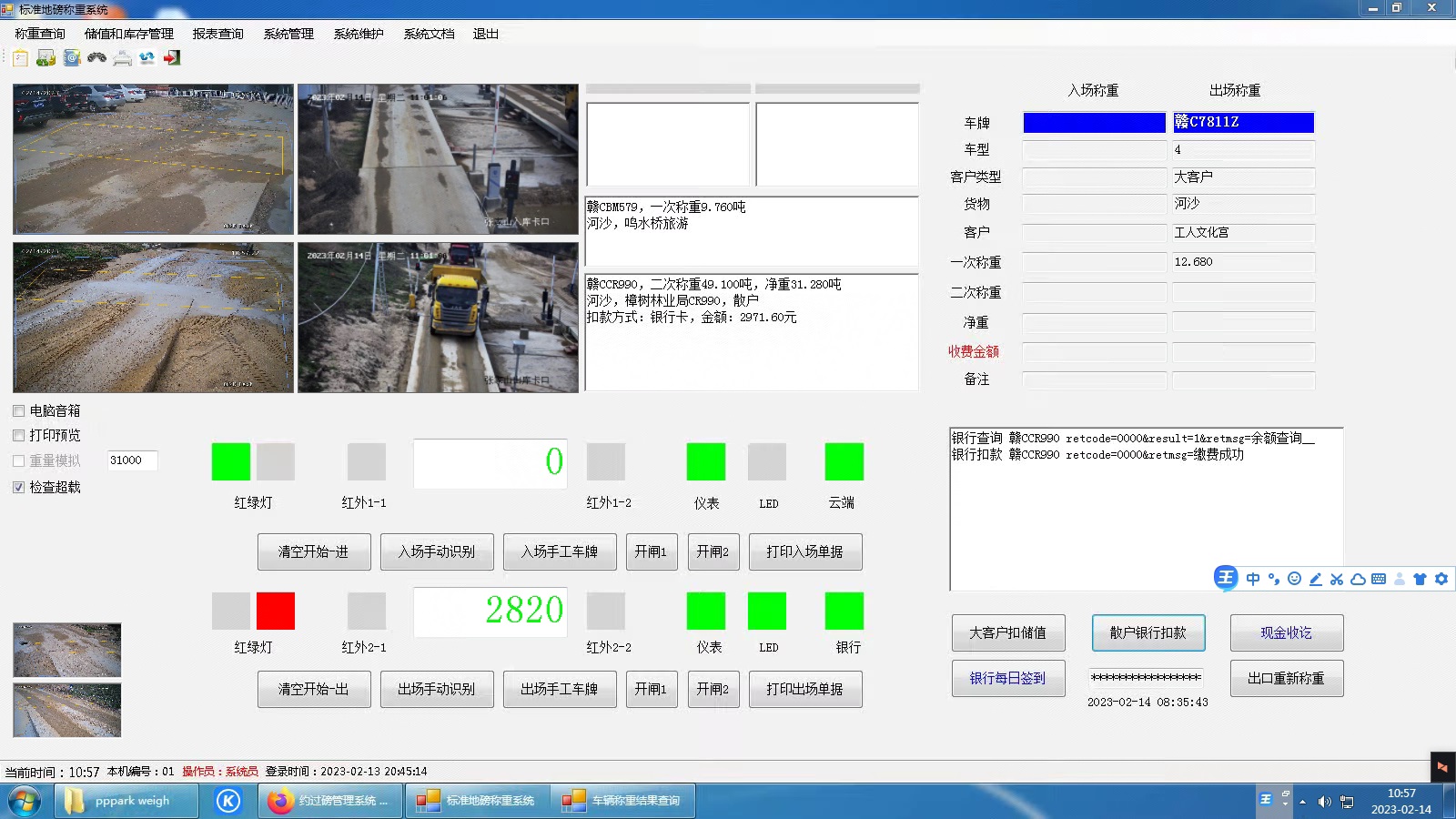Screen dimensions: 1456x819
Task: Click the emoji smiley icon in the IME toolbar
Action: pos(1294,579)
